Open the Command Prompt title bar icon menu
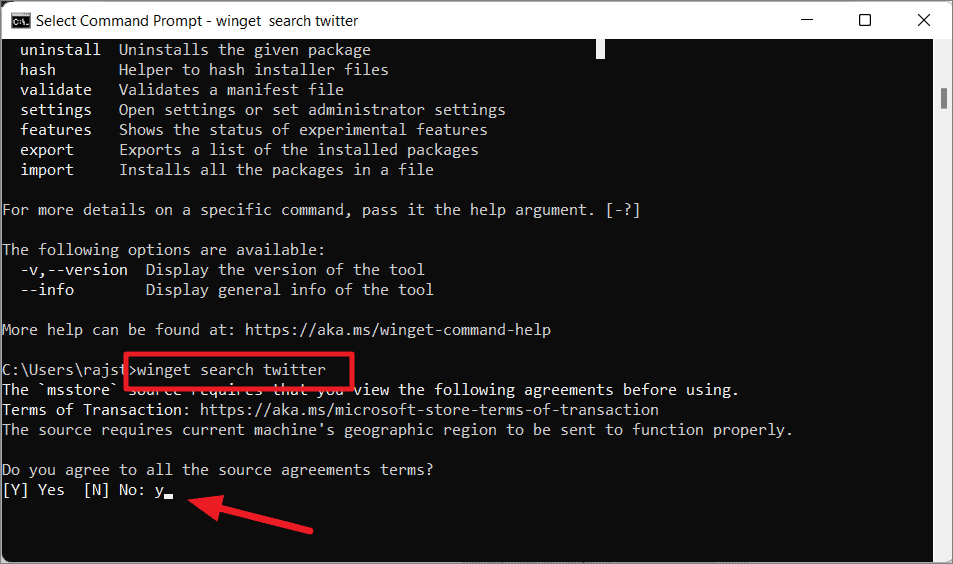 click(19, 20)
